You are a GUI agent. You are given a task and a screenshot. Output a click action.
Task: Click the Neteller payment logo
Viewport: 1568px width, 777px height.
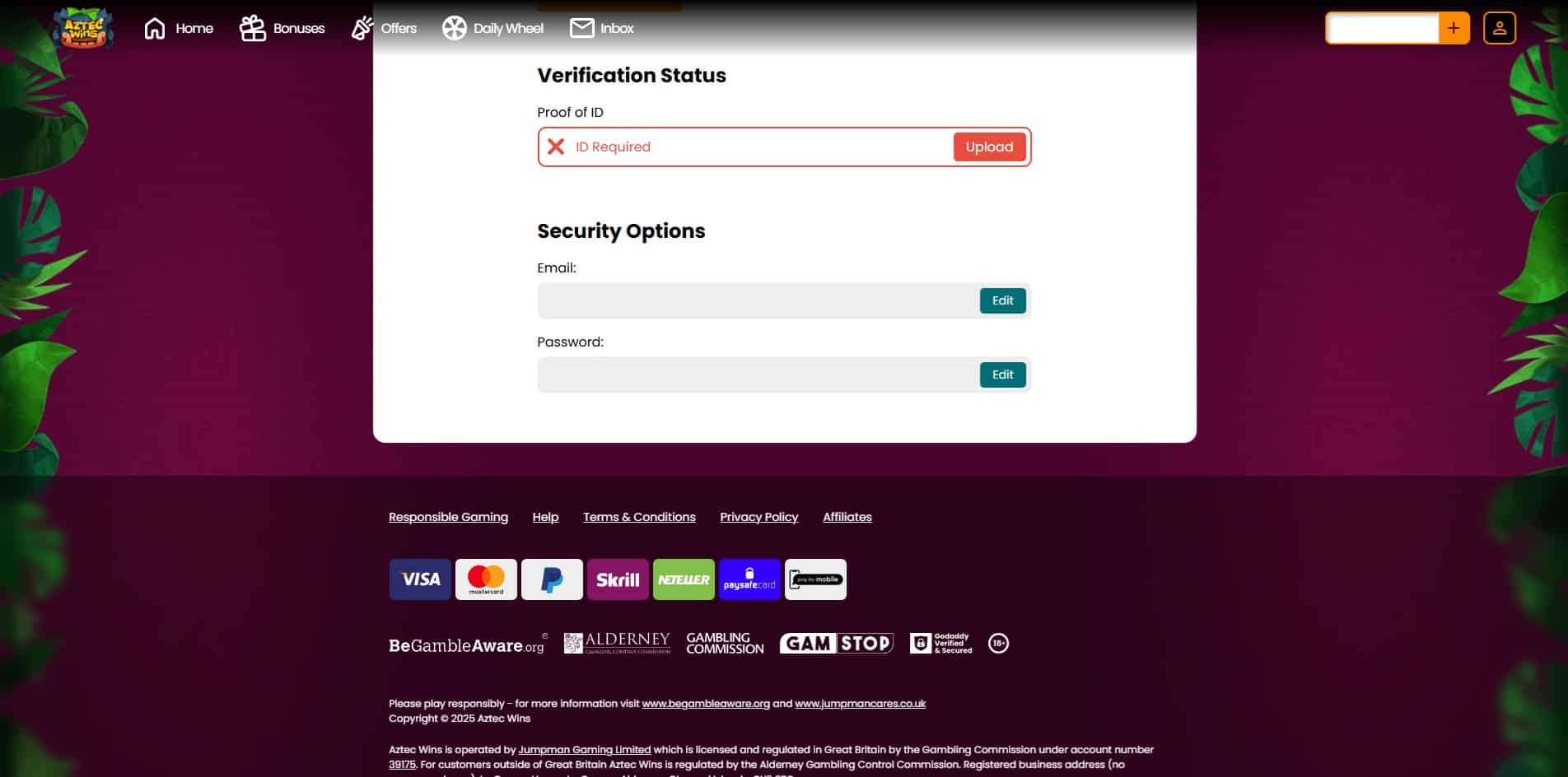pos(683,579)
